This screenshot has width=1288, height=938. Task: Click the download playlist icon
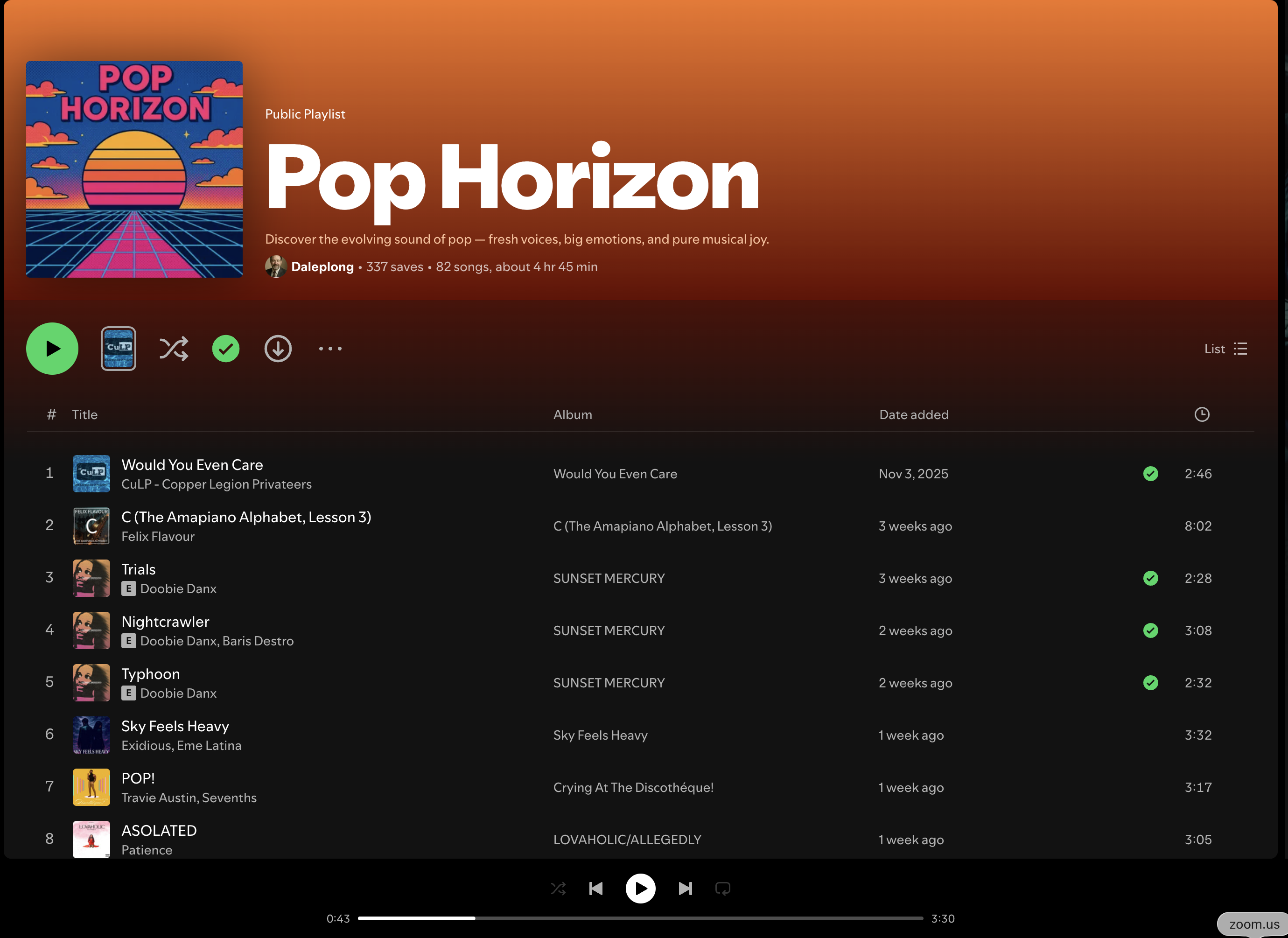tap(278, 349)
